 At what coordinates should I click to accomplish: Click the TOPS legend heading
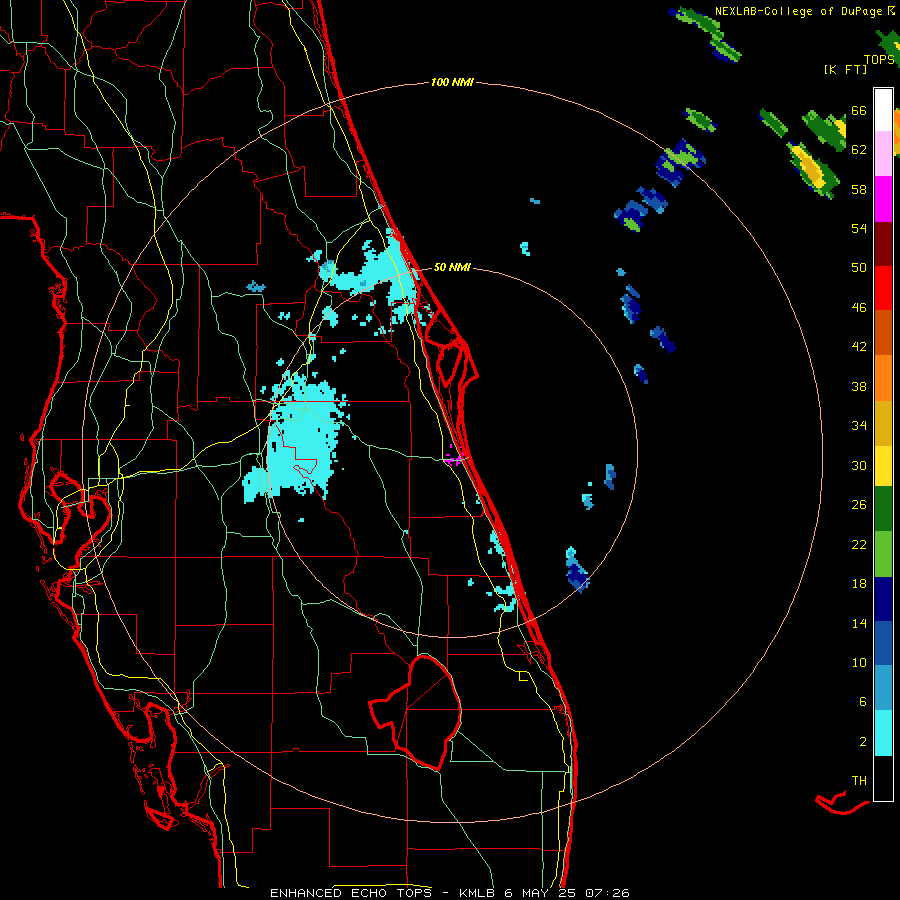[879, 60]
